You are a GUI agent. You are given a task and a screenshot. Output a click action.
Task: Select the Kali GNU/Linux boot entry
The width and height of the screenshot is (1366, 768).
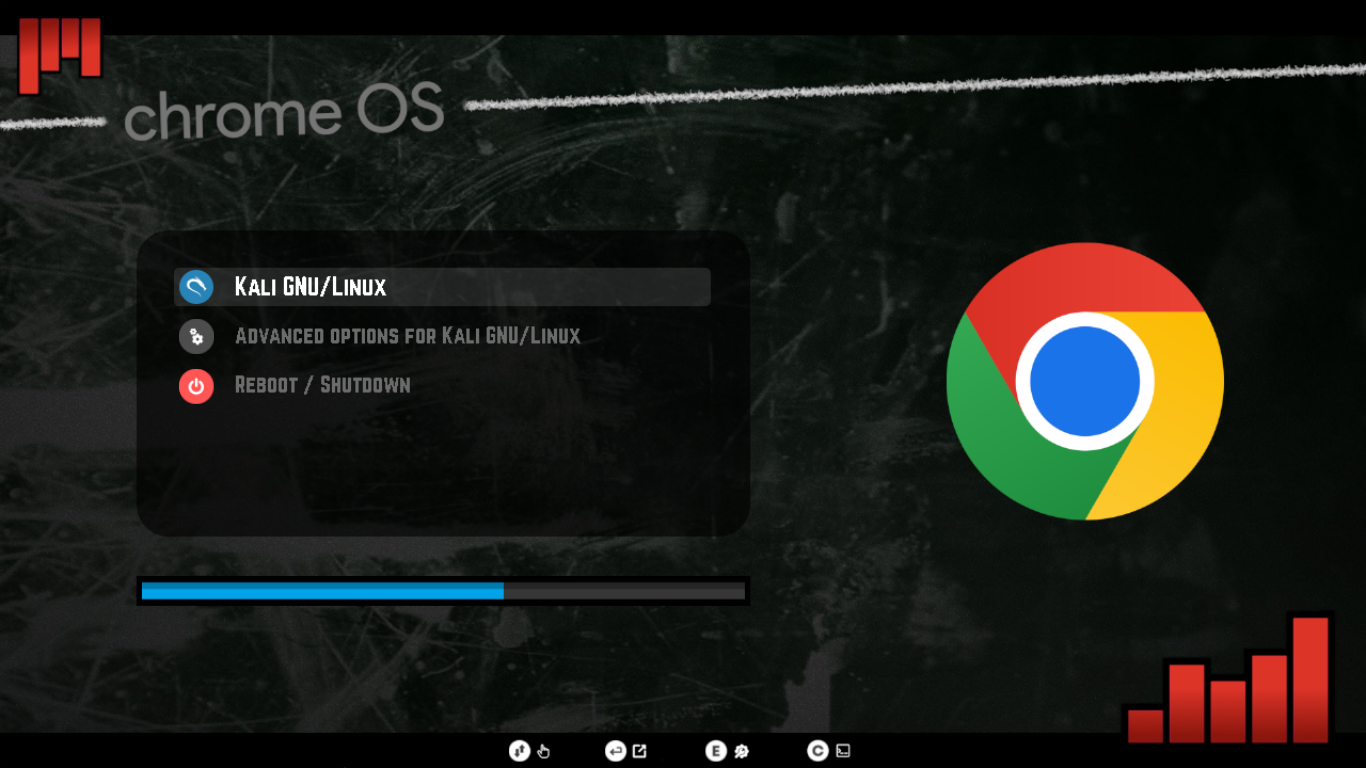[x=442, y=287]
